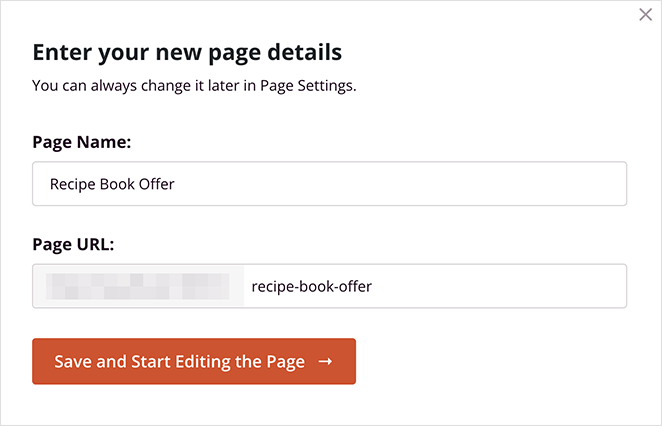This screenshot has height=426, width=662.
Task: Click empty space after the URL slug text
Action: pos(500,287)
